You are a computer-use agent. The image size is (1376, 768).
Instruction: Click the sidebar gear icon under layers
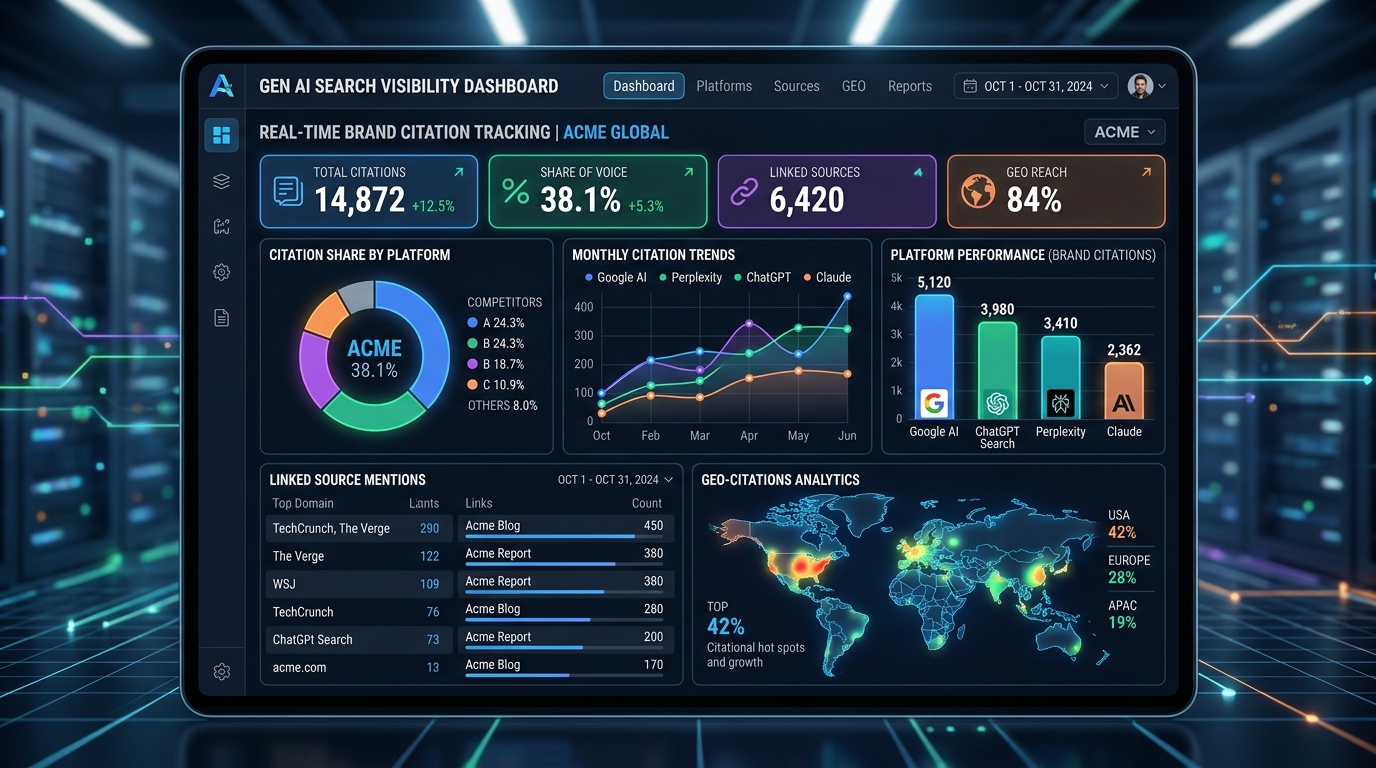(221, 272)
